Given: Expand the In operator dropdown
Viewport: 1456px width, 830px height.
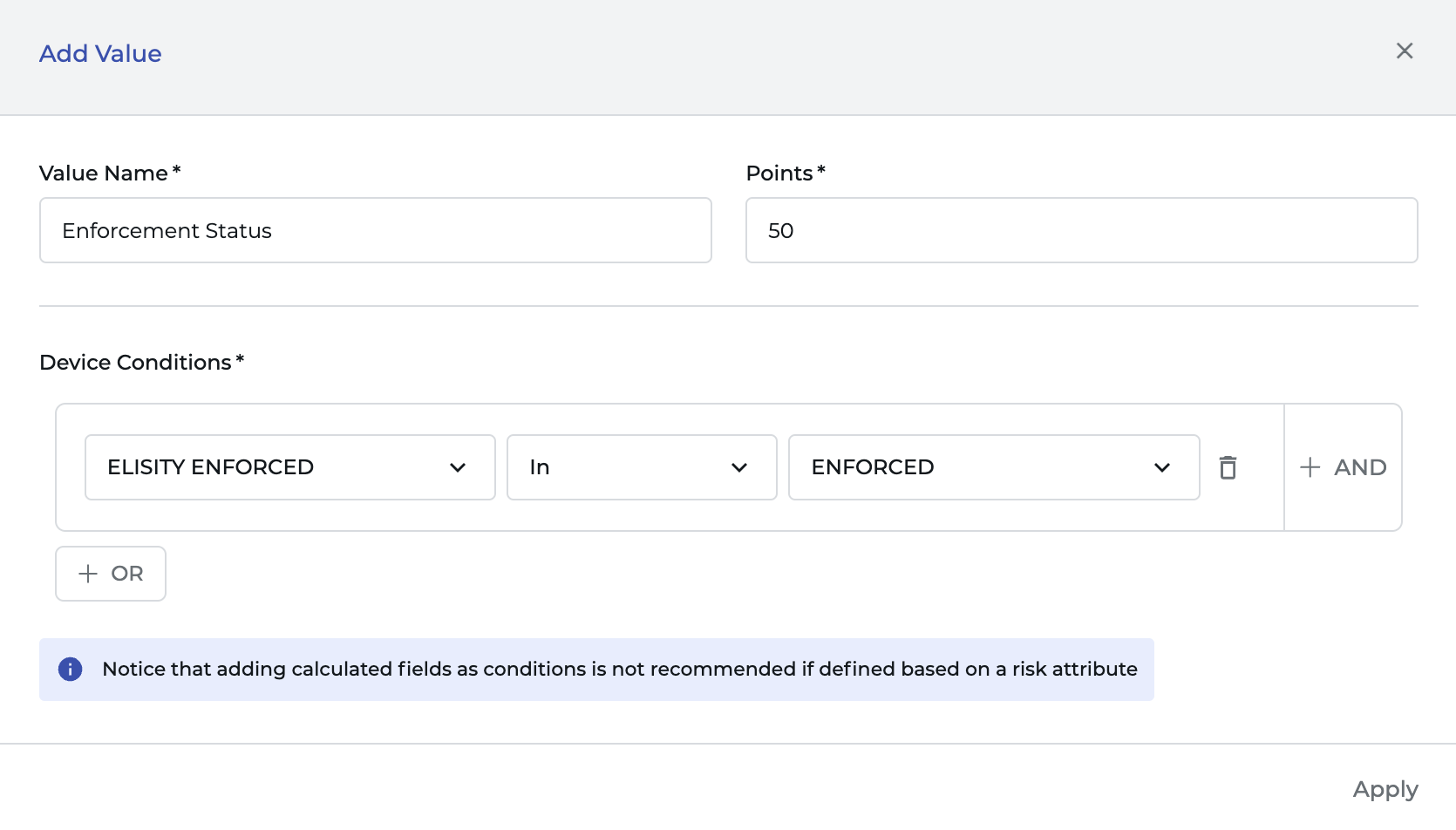Looking at the screenshot, I should (x=641, y=468).
